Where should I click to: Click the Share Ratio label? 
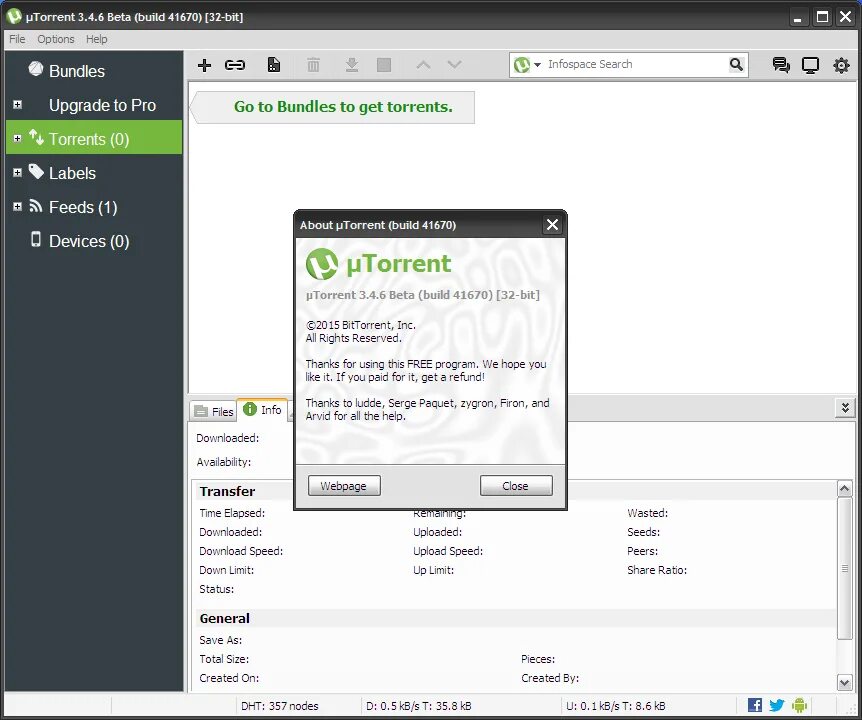coord(657,570)
